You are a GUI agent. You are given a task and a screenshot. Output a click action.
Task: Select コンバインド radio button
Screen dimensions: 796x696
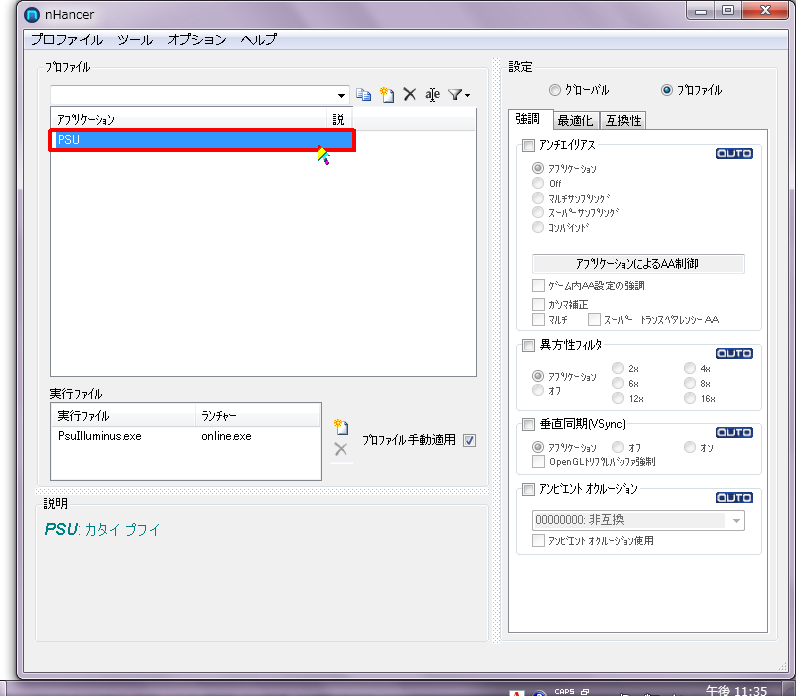(x=538, y=227)
